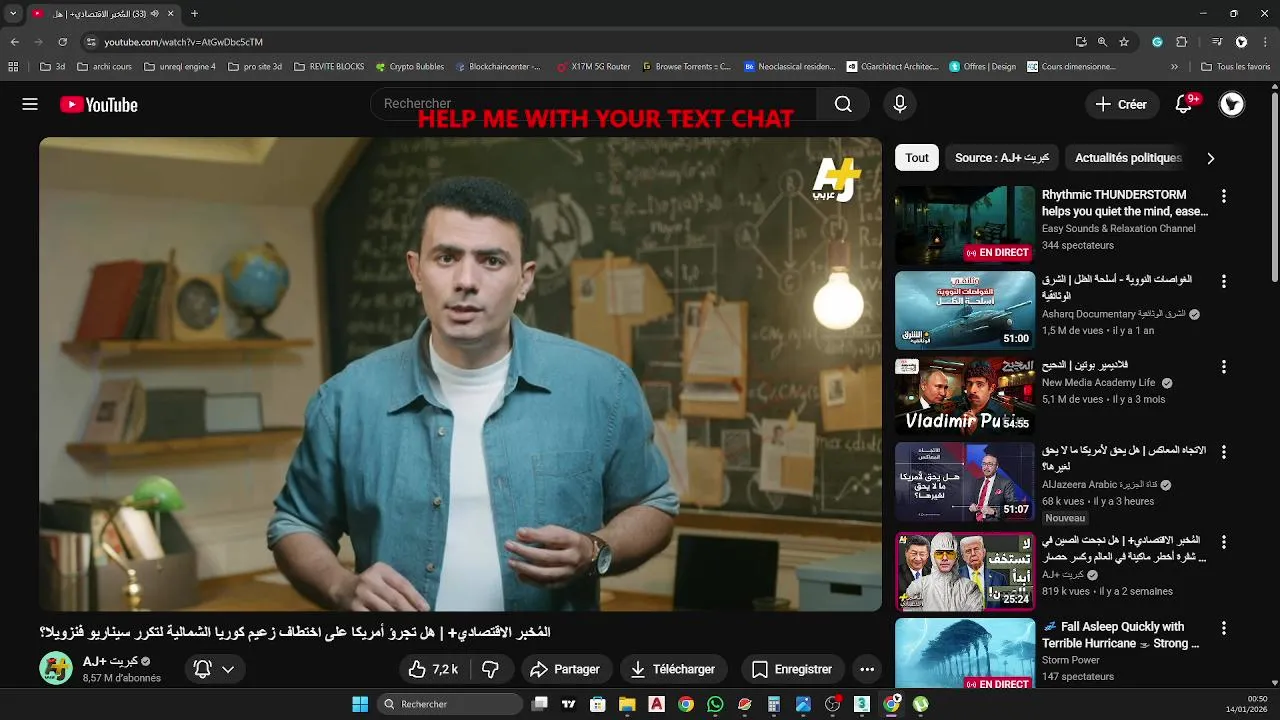This screenshot has height=720, width=1280.
Task: Open the Chrome apps grid in bookmarks bar
Action: 13,67
